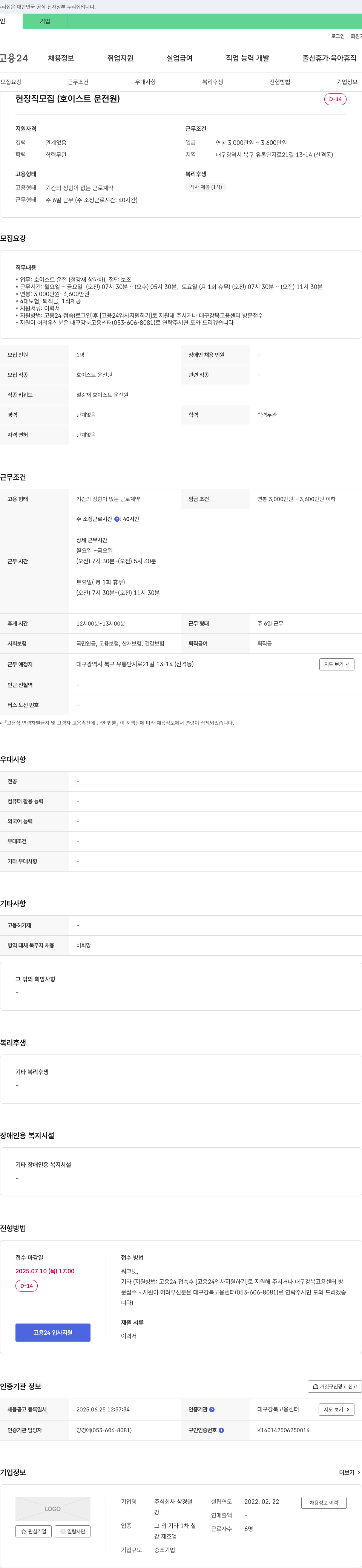Viewport: 362px width, 1568px height.
Task: Click 중소기업 company size value
Action: 164,1550
